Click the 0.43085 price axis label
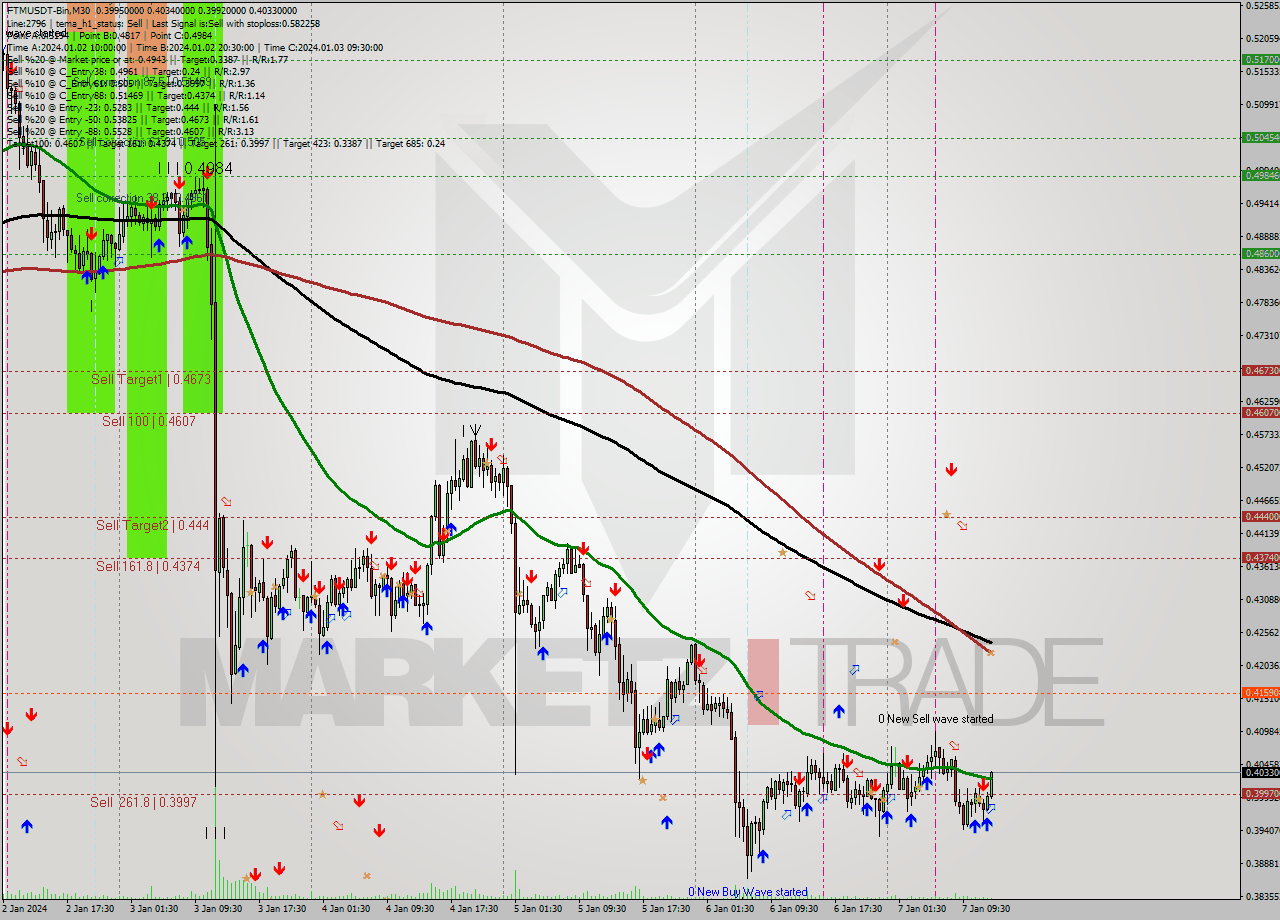Viewport: 1280px width, 920px height. (x=1262, y=600)
